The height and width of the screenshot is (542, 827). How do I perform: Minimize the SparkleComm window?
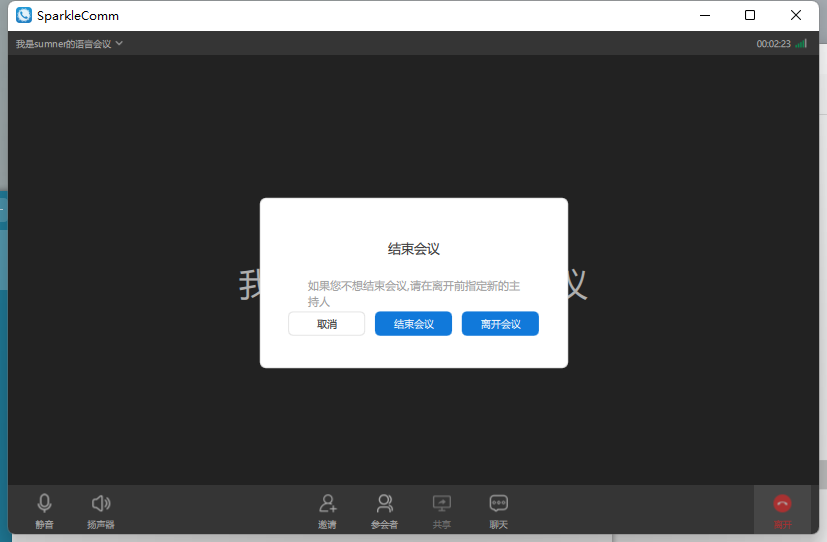point(705,15)
